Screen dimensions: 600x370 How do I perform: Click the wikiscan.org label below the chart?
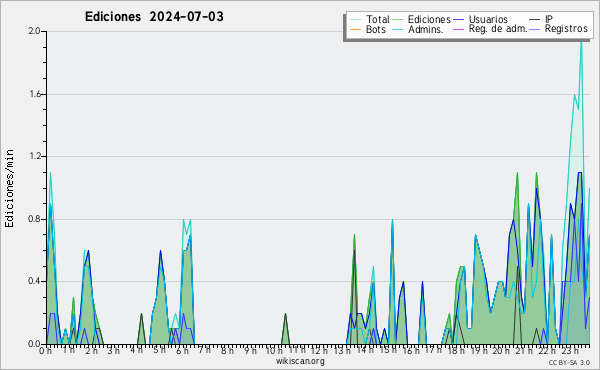click(300, 361)
